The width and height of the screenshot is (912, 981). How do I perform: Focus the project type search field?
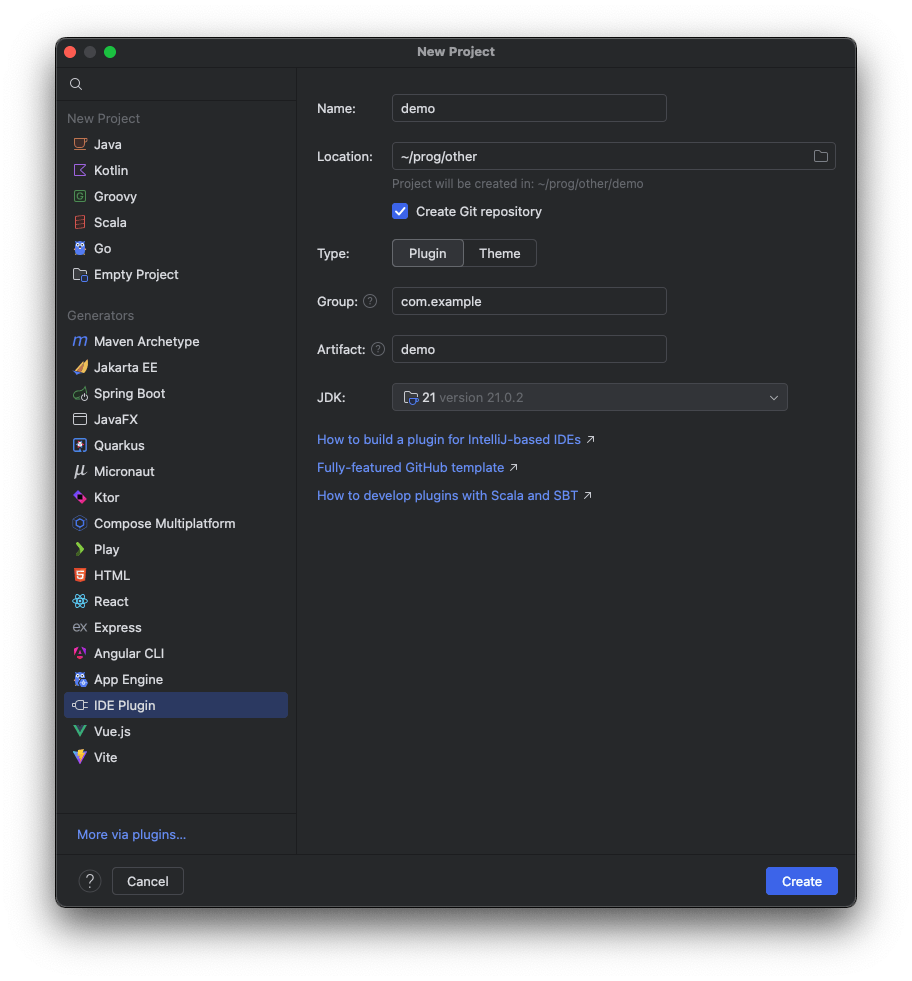[176, 84]
